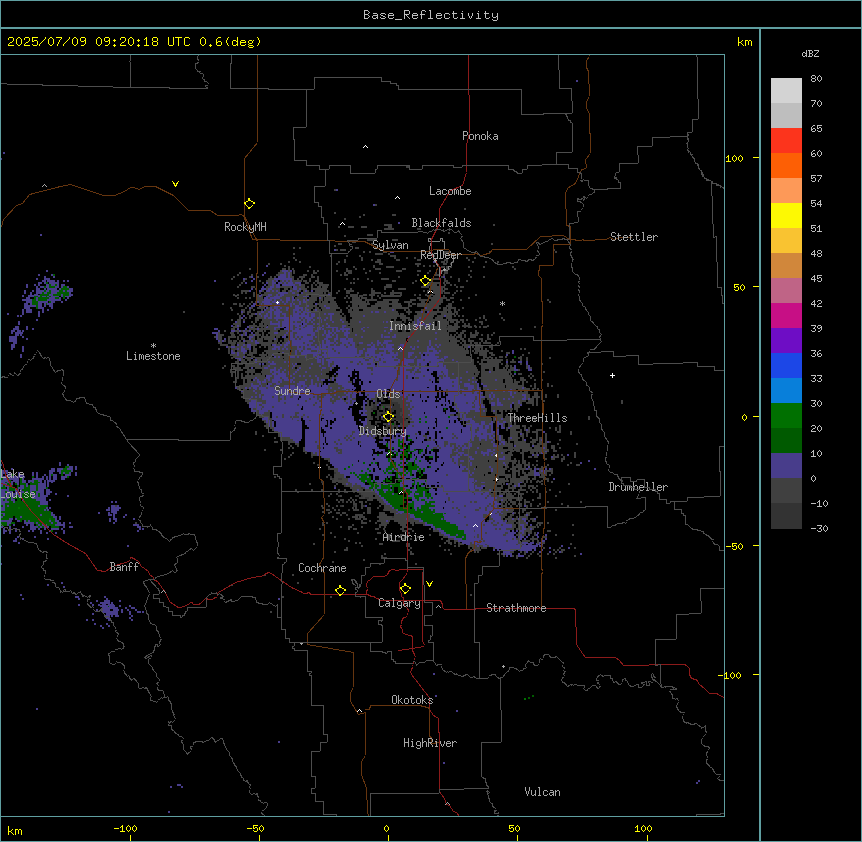Click the 100 tick on the bottom axis
Viewport: 862px width, 842px height.
(643, 828)
